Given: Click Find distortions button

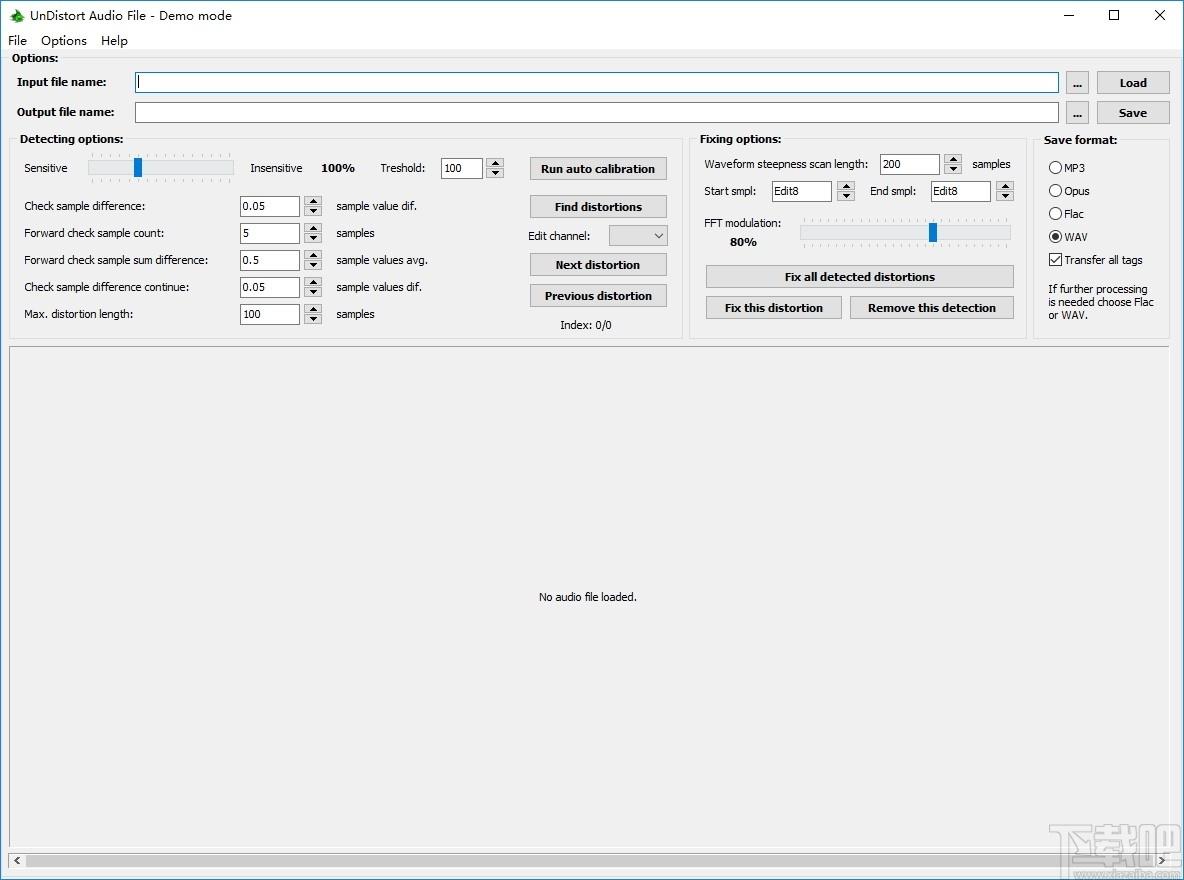Looking at the screenshot, I should coord(598,207).
